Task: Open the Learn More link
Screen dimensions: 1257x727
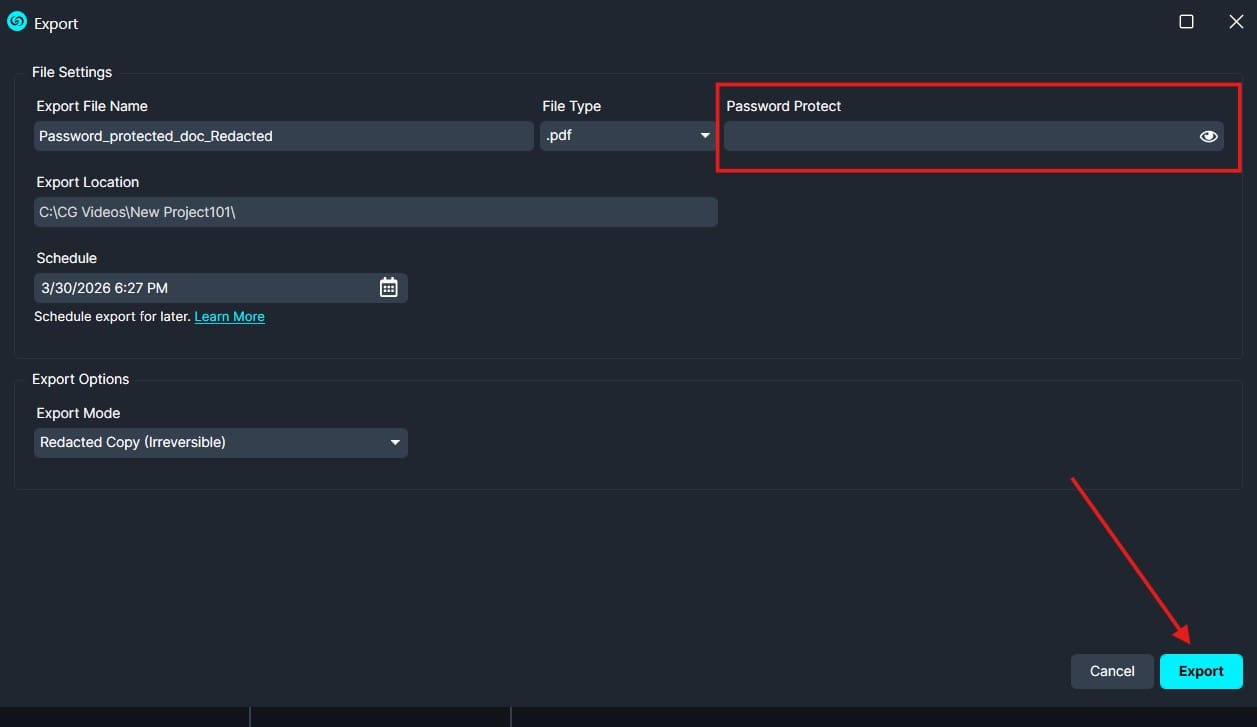Action: click(x=229, y=316)
